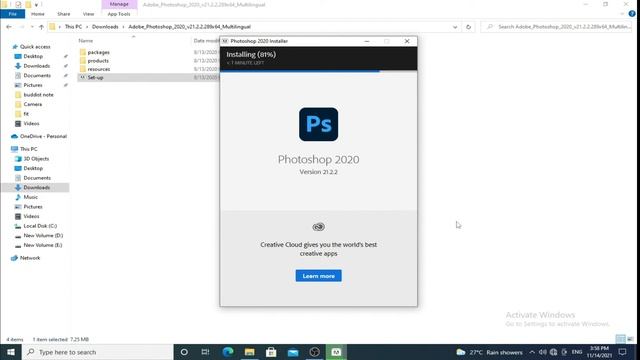640x360 pixels.
Task: Open the Camera folder in sidebar
Action: (33, 104)
